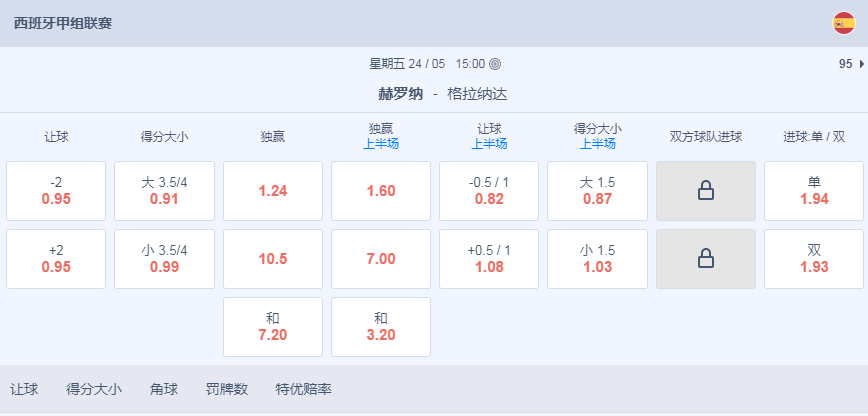Open the 让球 tab at bottom
868x416 pixels.
point(24,389)
